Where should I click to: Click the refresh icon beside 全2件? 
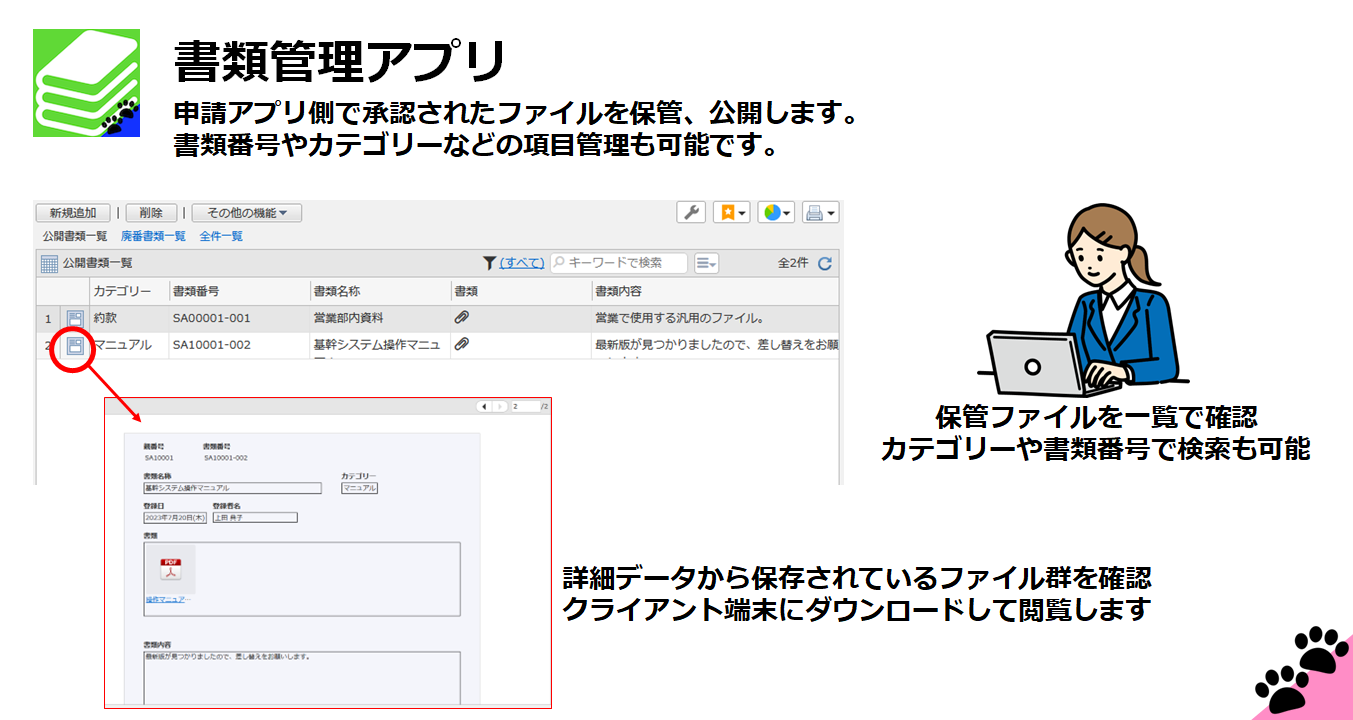tap(825, 264)
